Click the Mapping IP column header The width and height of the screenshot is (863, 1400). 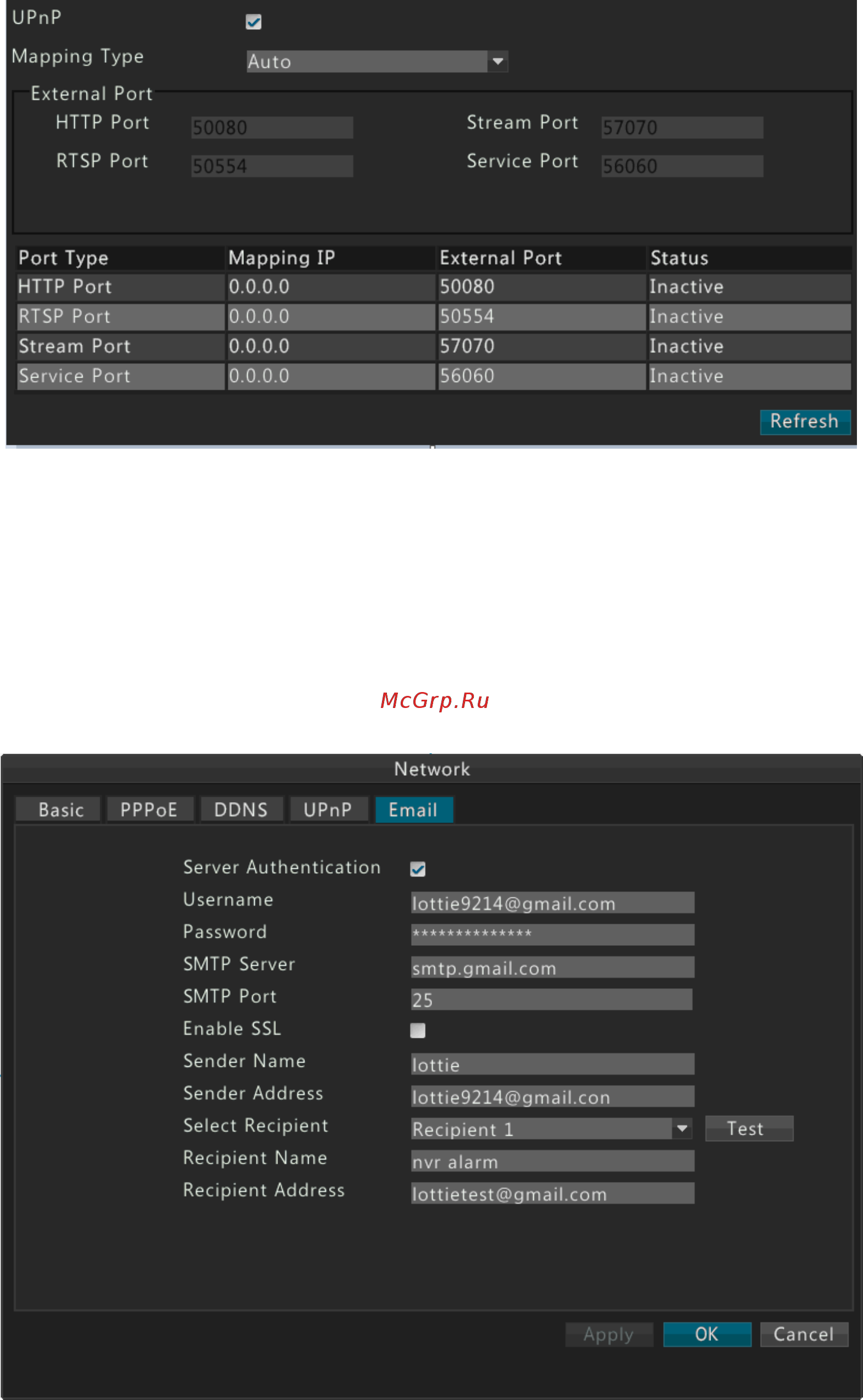332,258
